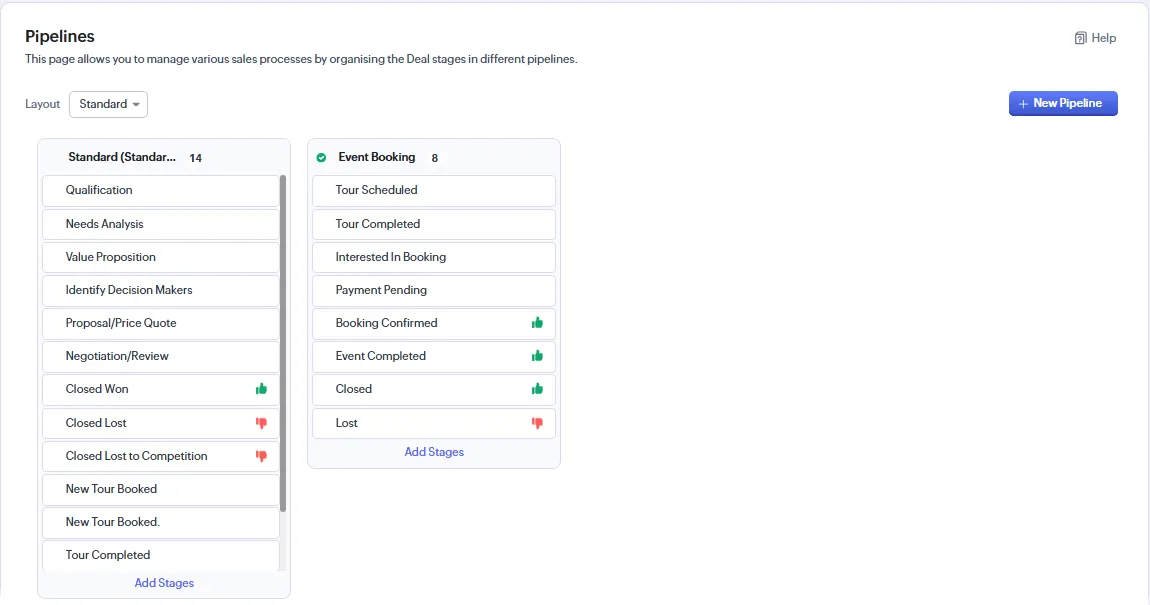Click the Help book icon

click(x=1080, y=38)
